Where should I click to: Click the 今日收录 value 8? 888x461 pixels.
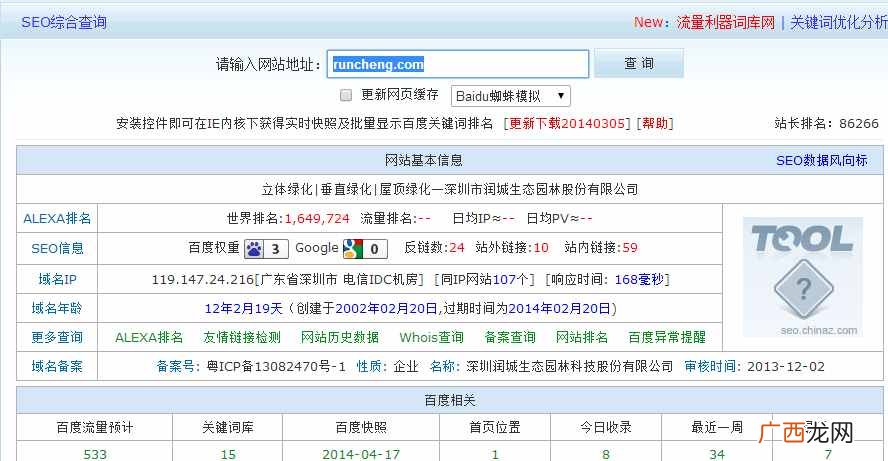(x=606, y=454)
